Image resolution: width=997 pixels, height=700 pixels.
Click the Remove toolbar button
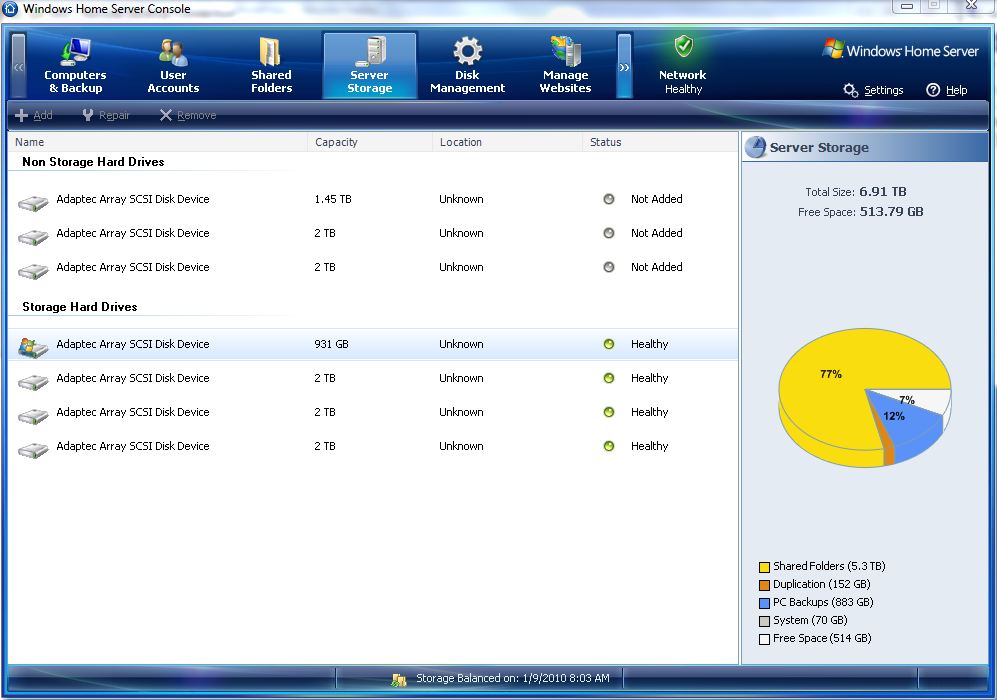[x=187, y=115]
